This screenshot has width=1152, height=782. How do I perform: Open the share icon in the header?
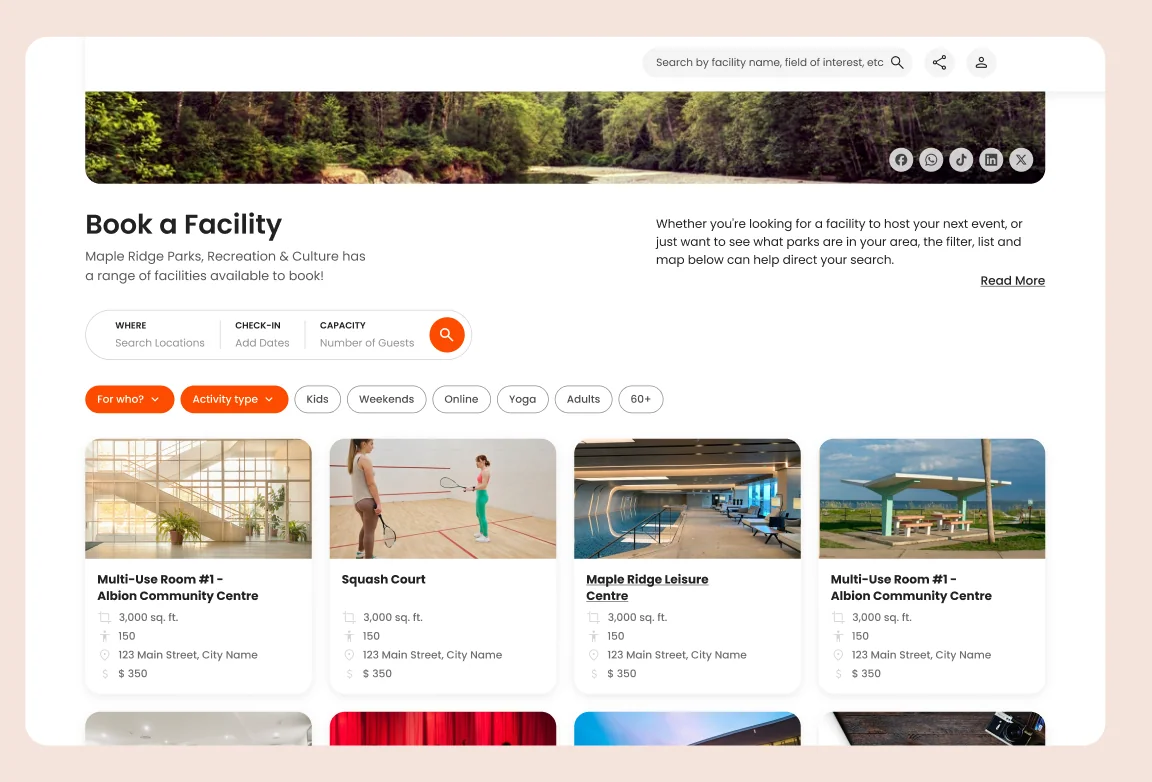[x=939, y=62]
